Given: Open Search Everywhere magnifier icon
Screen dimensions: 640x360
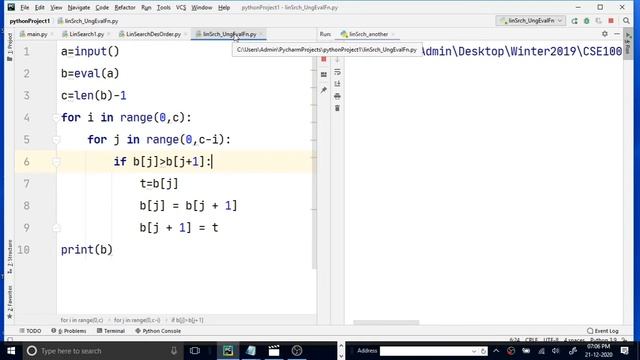Looking at the screenshot, I should pyautogui.click(x=626, y=21).
